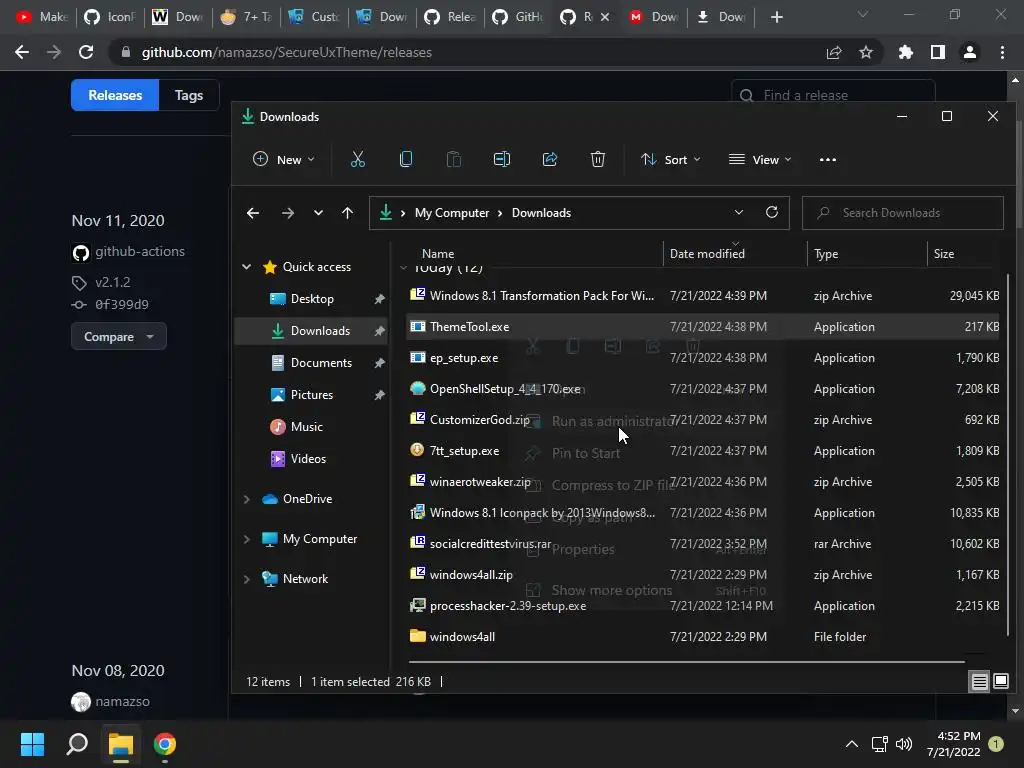
Task: Click the File Explorer taskbar icon
Action: click(x=121, y=744)
